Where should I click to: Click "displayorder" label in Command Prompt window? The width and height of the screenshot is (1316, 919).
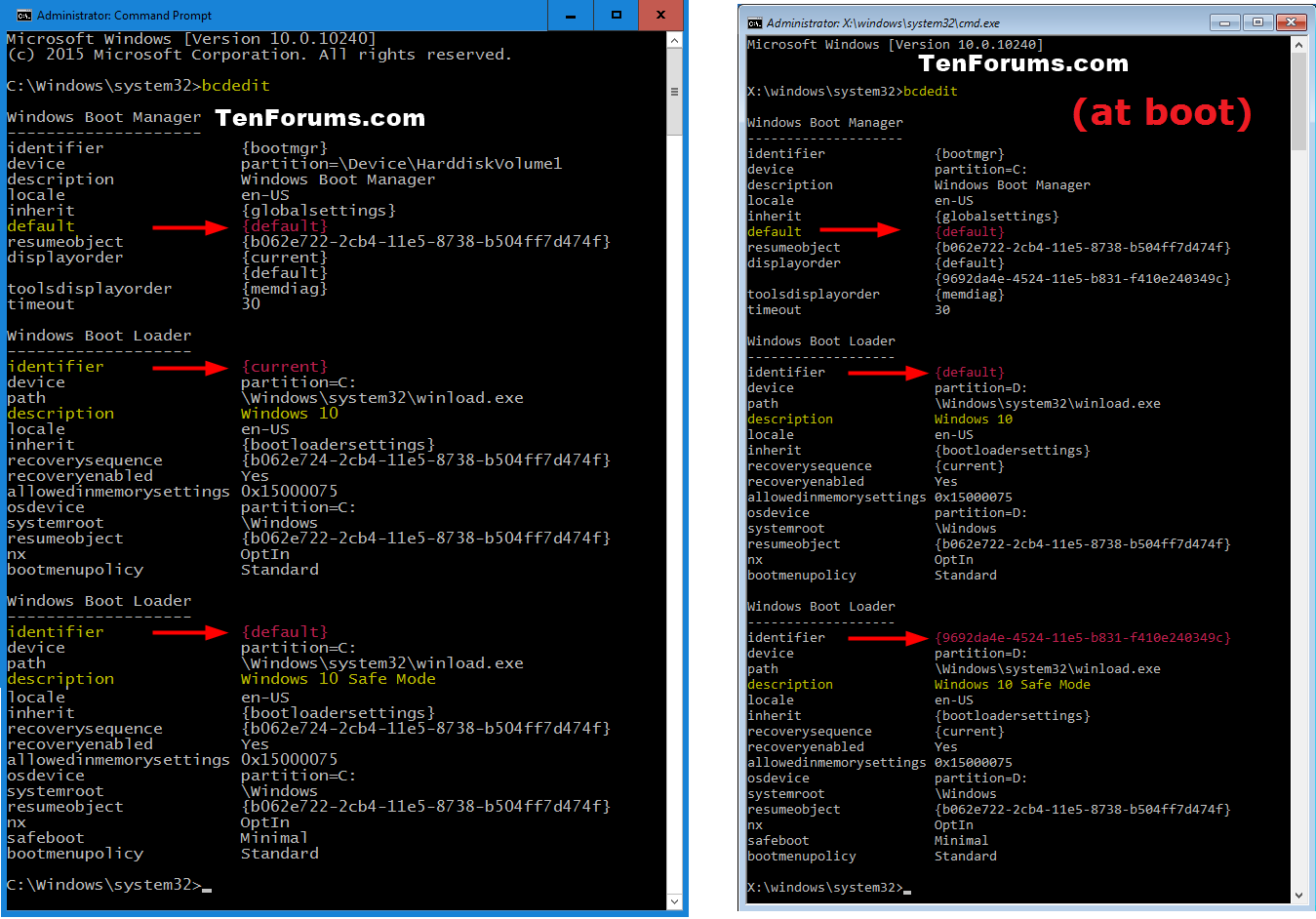tap(65, 258)
